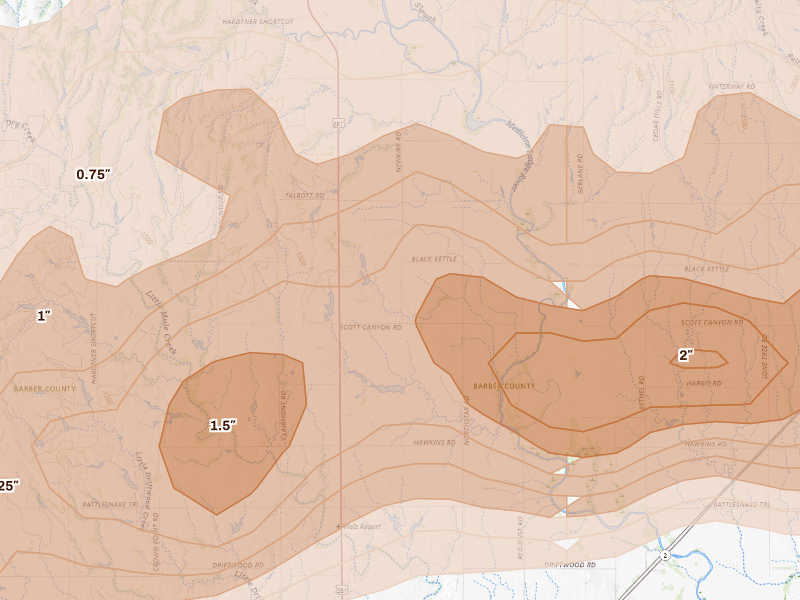The width and height of the screenshot is (800, 600).
Task: Click the 2" rainfall contour label
Action: pos(686,355)
